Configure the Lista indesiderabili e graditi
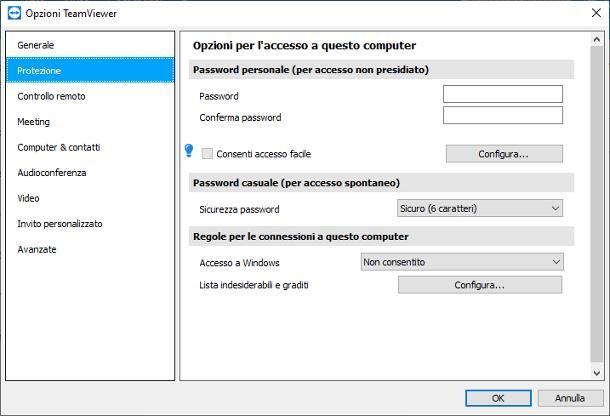Screen dimensions: 610x416 tap(479, 285)
